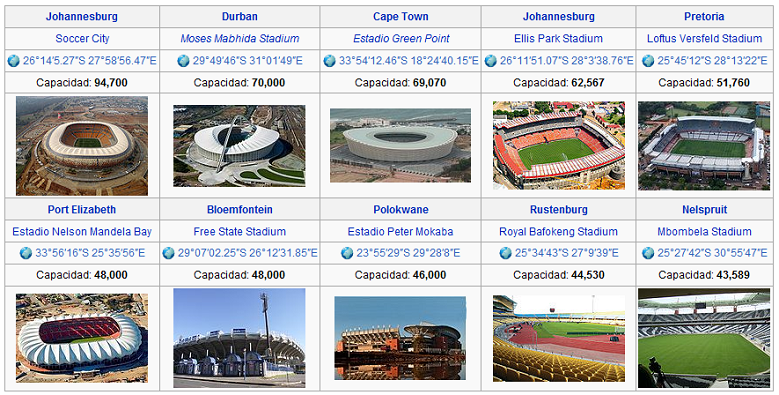779x395 pixels.
Task: Open the Soccer City stadium link
Action: coord(82,38)
